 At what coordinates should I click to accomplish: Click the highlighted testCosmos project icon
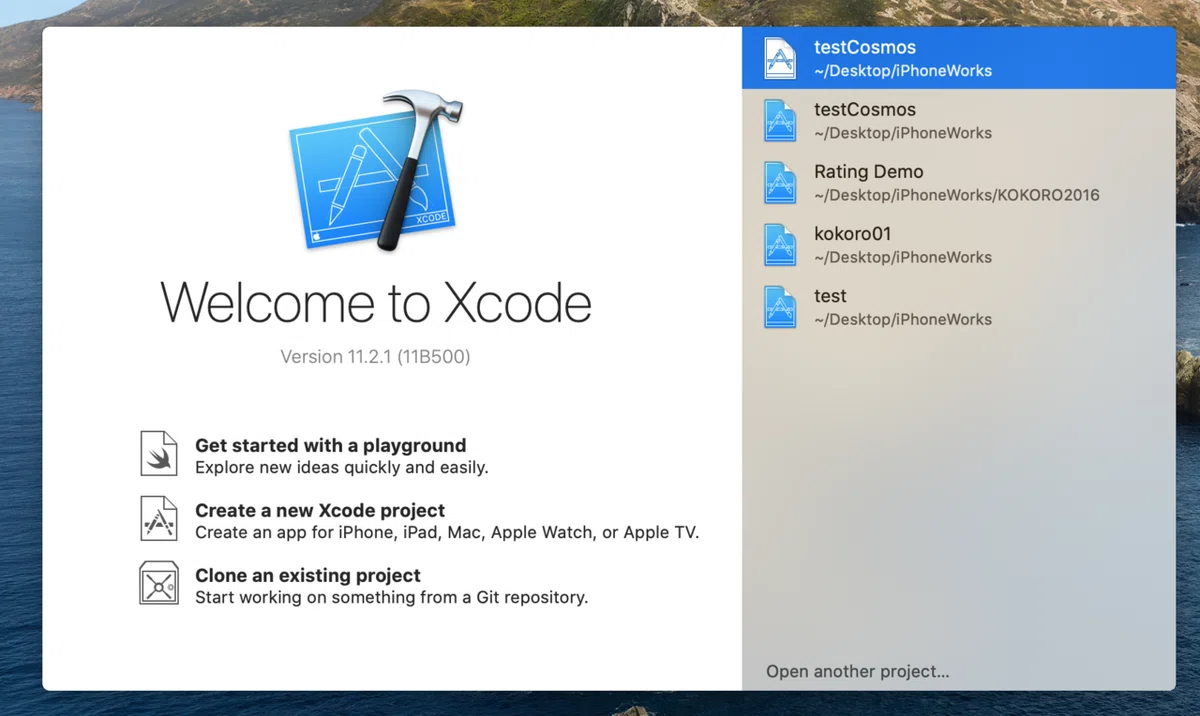coord(780,58)
